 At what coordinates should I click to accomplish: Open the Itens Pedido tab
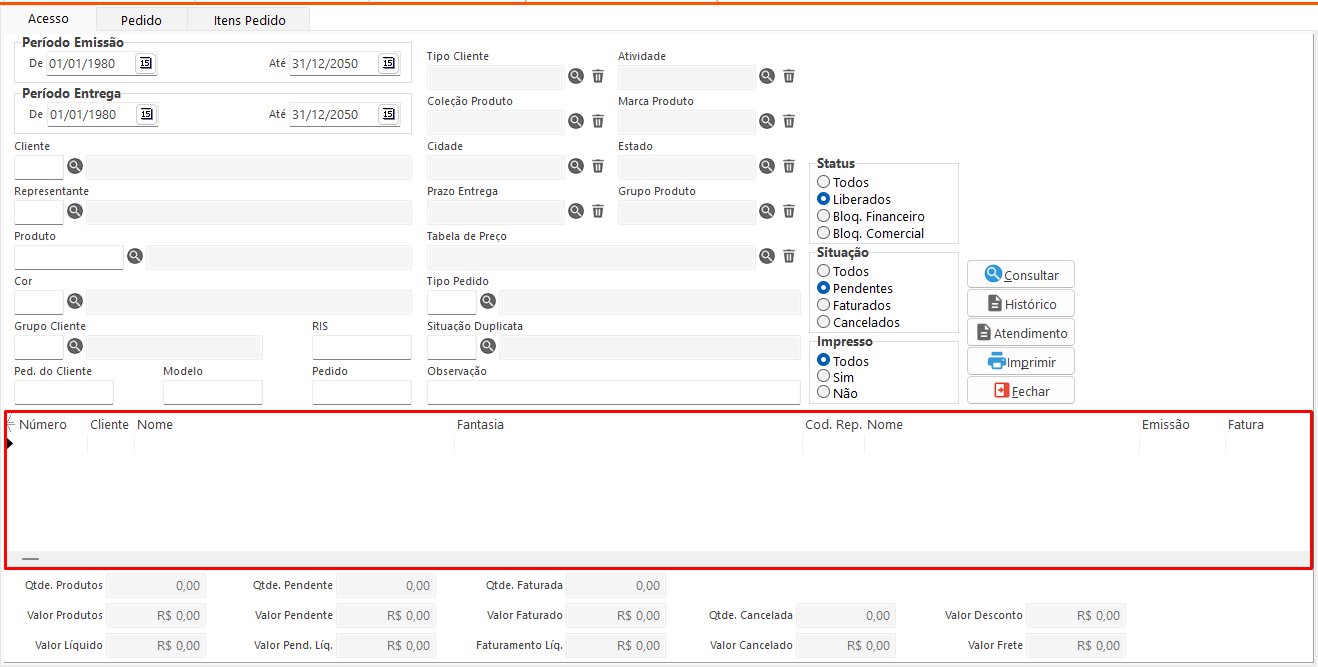click(249, 20)
